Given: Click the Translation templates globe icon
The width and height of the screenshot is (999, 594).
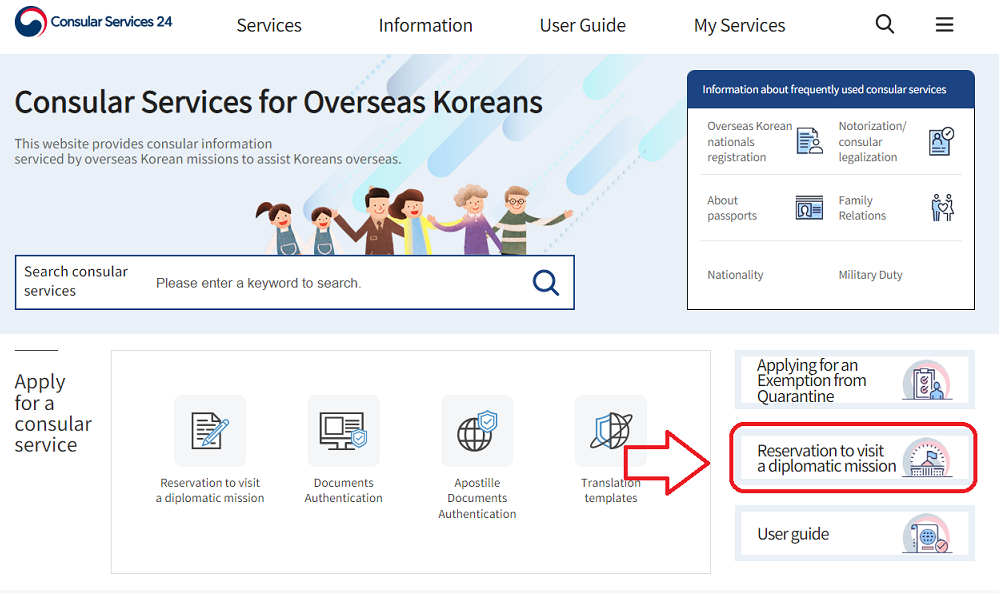Looking at the screenshot, I should click(x=610, y=431).
